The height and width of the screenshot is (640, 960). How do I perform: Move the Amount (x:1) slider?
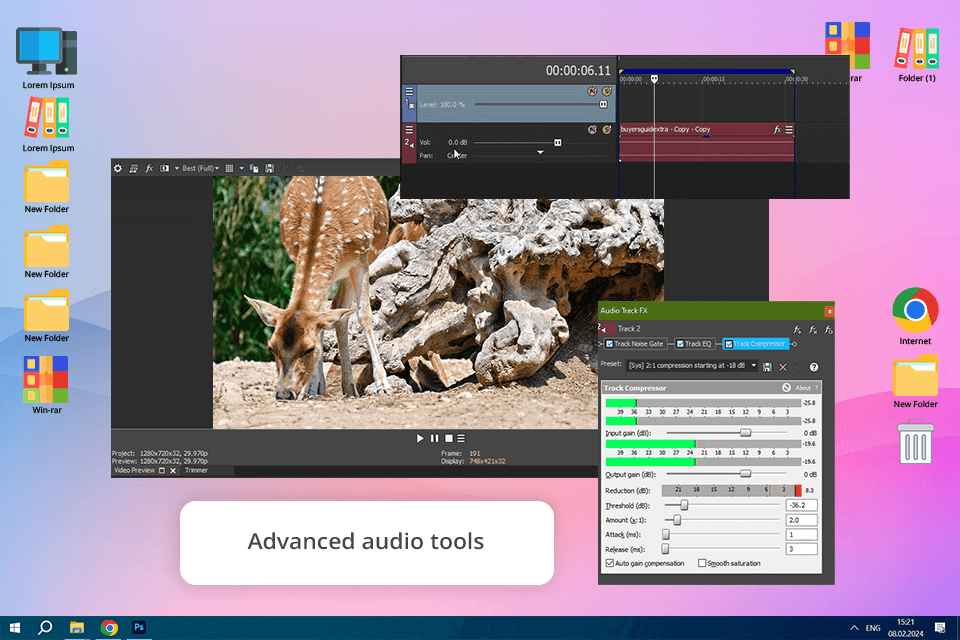(x=677, y=520)
